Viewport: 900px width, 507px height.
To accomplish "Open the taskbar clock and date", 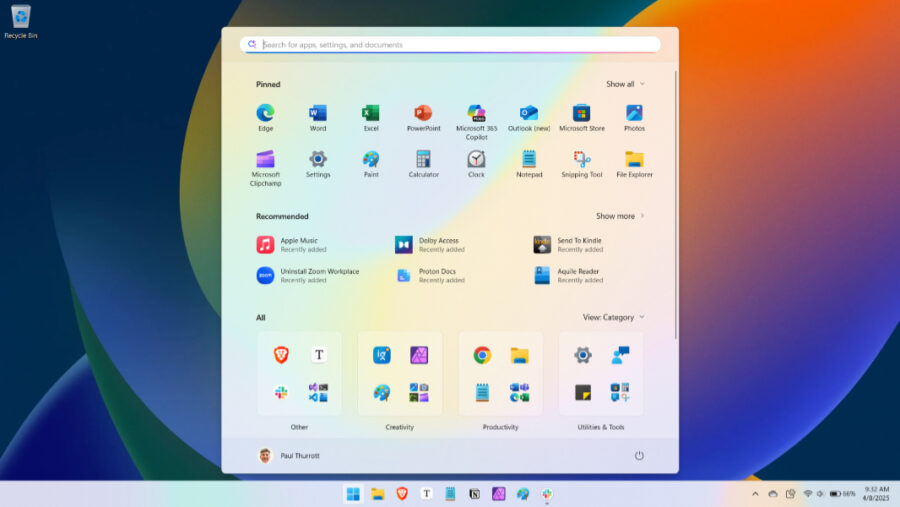I will [876, 494].
